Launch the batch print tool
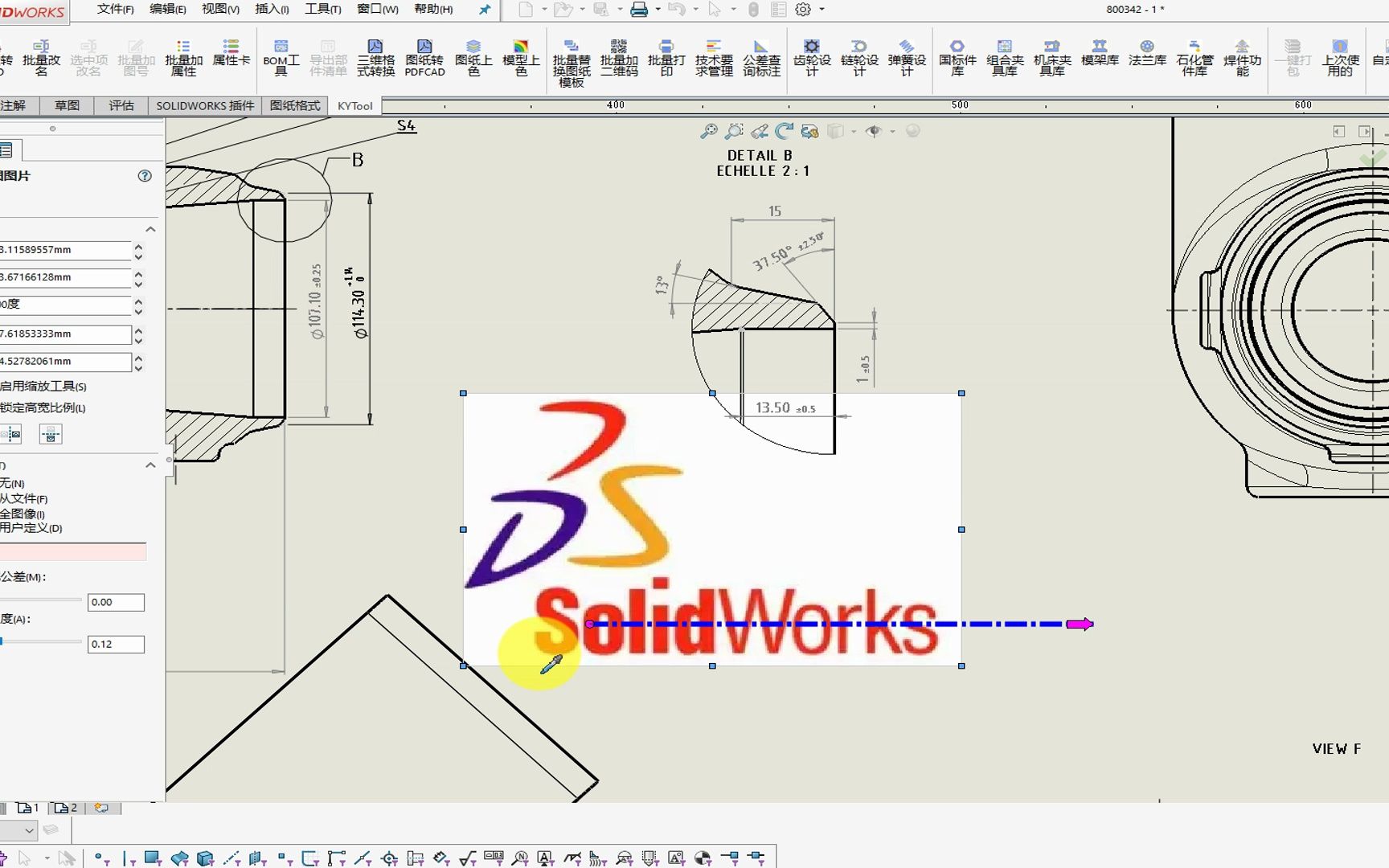This screenshot has height=868, width=1389. pos(666,57)
